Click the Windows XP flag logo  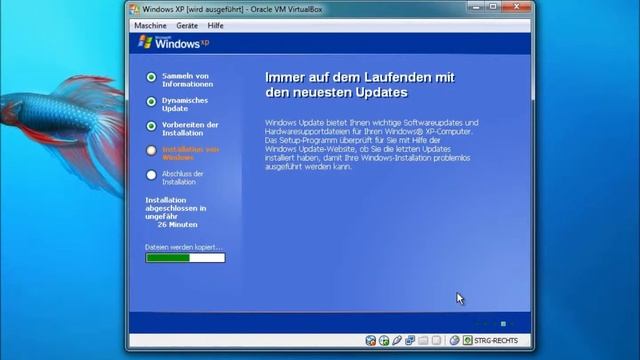[x=145, y=42]
